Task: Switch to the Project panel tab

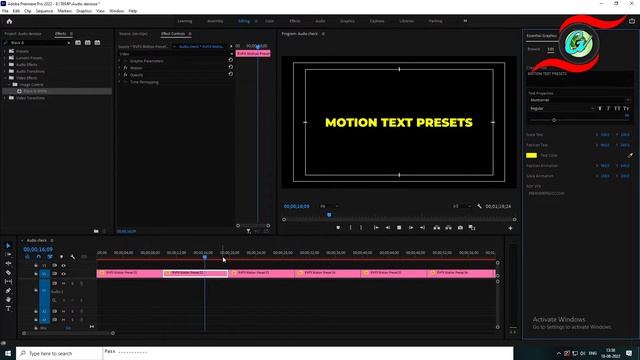Action: pyautogui.click(x=23, y=34)
